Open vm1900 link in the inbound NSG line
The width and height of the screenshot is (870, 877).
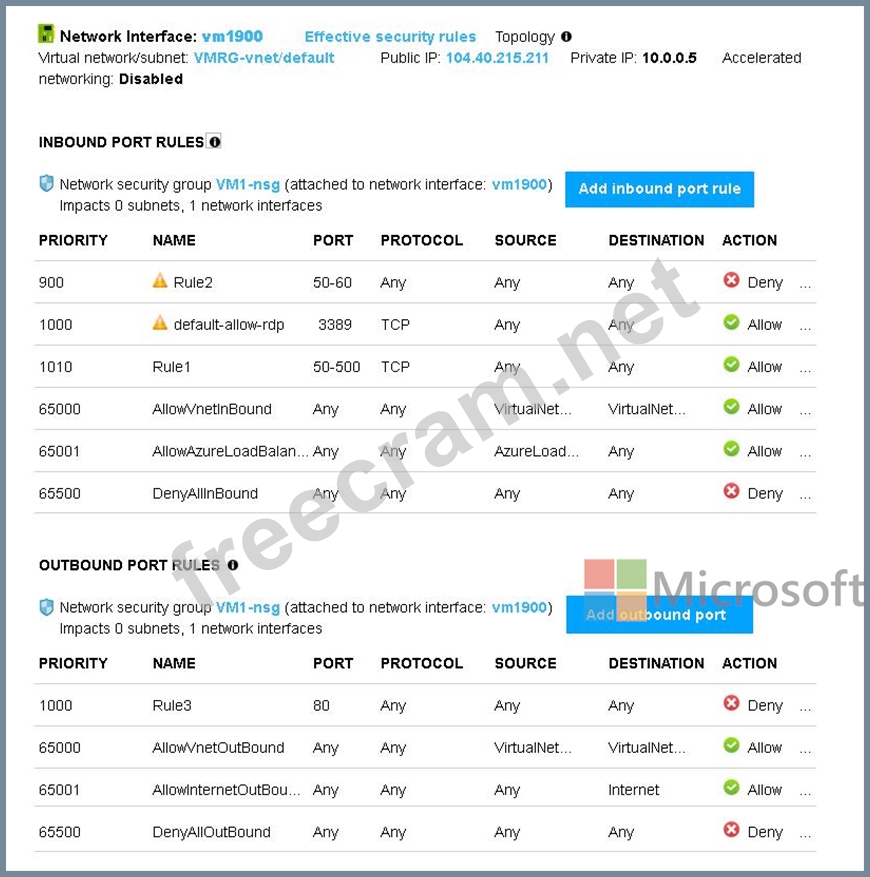pyautogui.click(x=519, y=185)
